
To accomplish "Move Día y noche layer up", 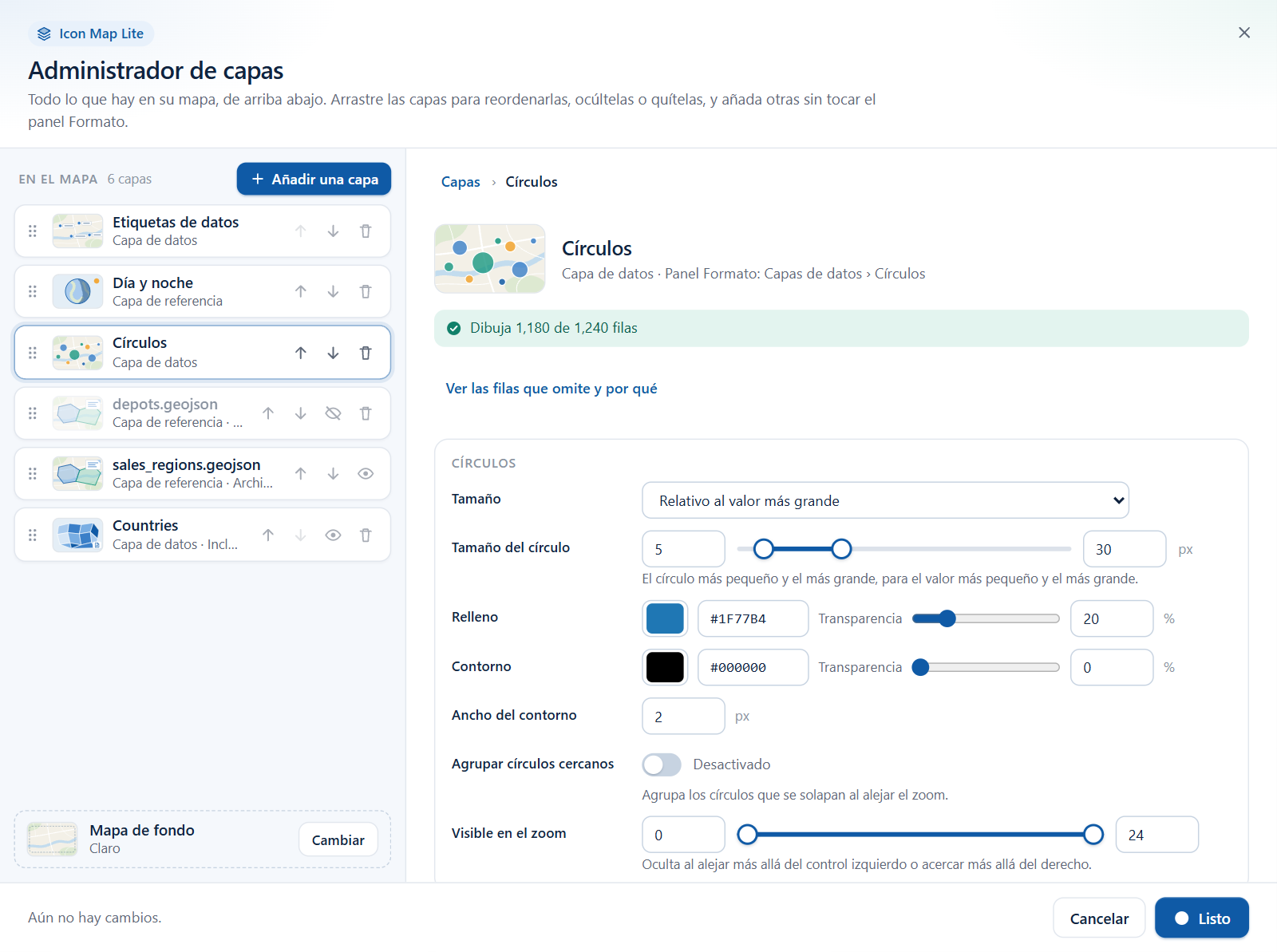I will pos(300,292).
